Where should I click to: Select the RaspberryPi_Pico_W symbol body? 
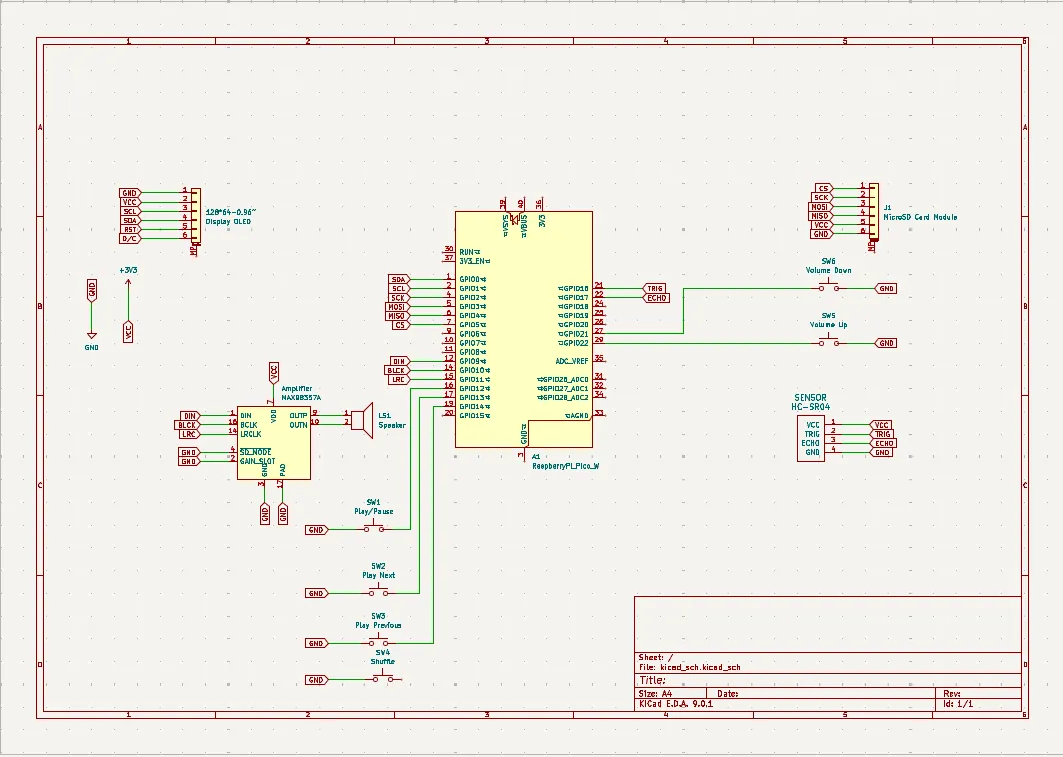pos(523,329)
